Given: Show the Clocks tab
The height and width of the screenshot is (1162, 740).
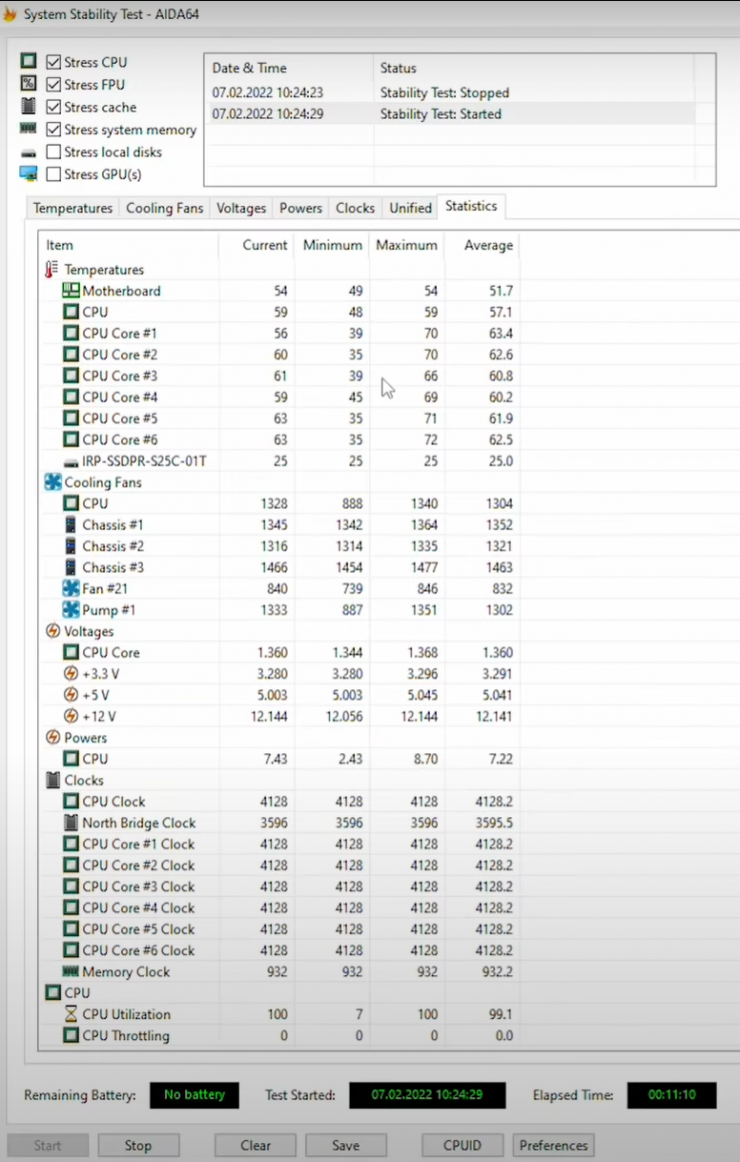Looking at the screenshot, I should click(x=355, y=208).
